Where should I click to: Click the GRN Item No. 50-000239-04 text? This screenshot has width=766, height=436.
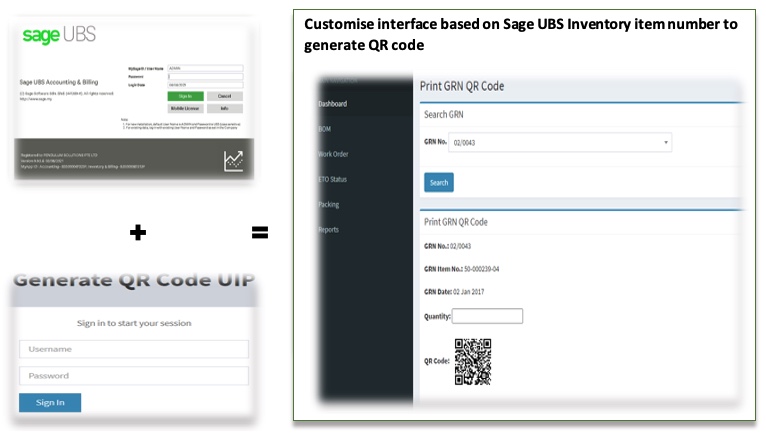(x=462, y=269)
